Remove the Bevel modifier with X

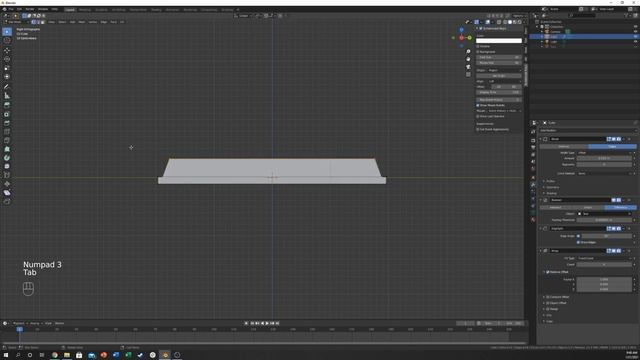pos(629,139)
